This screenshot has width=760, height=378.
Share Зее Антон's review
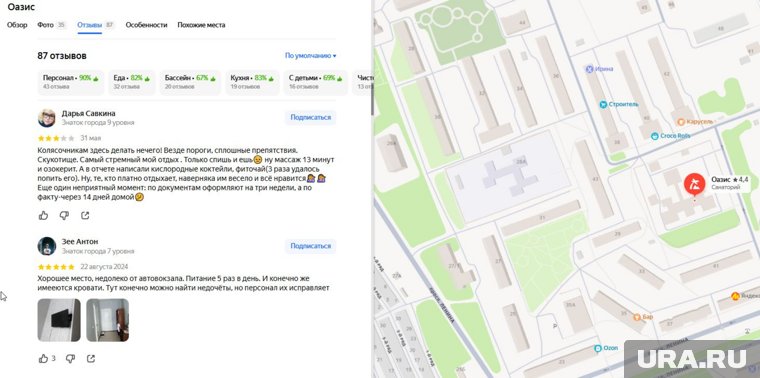coord(91,359)
